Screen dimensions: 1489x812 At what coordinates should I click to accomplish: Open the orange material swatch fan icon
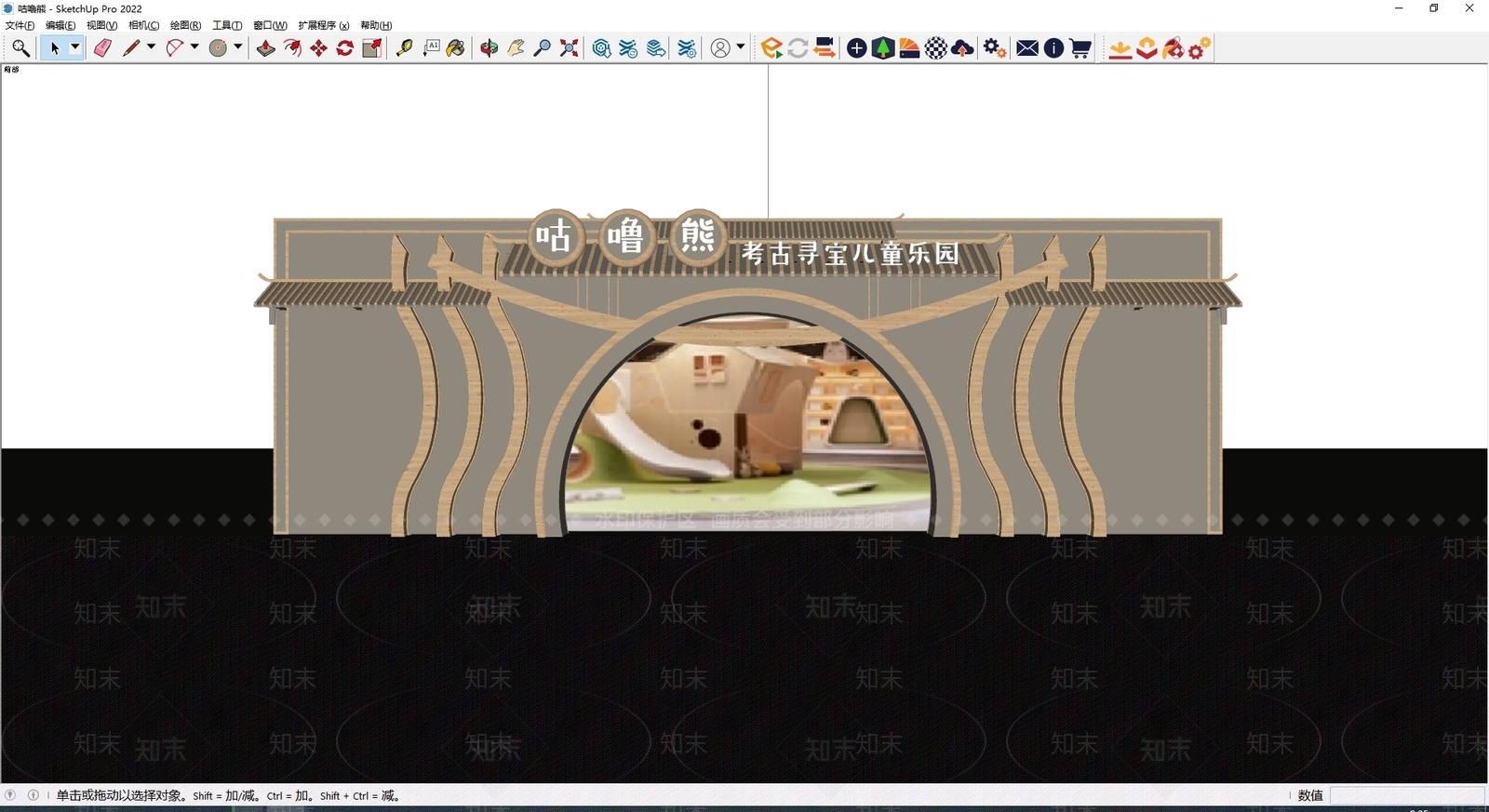click(909, 48)
